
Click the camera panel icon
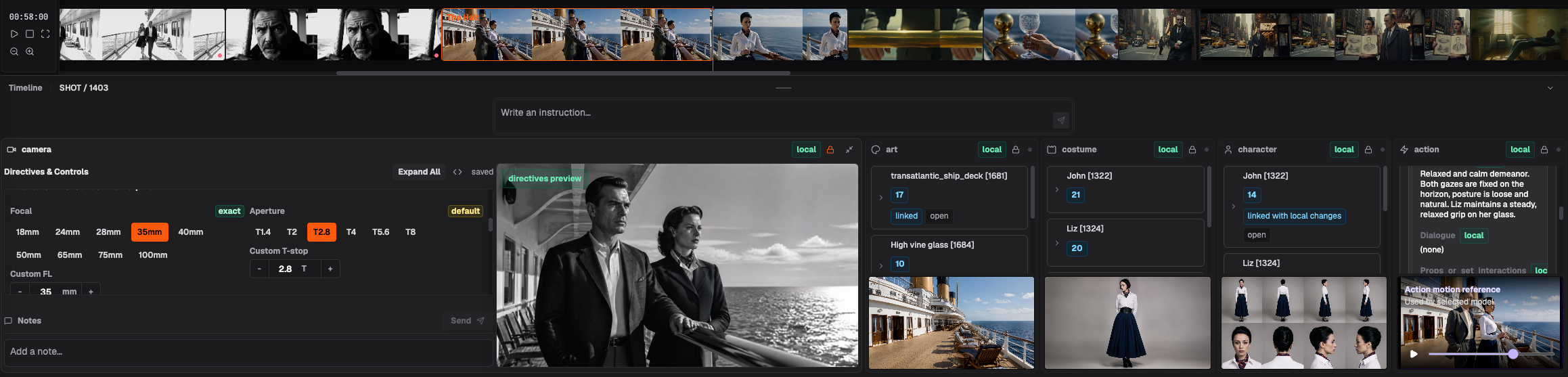(12, 150)
